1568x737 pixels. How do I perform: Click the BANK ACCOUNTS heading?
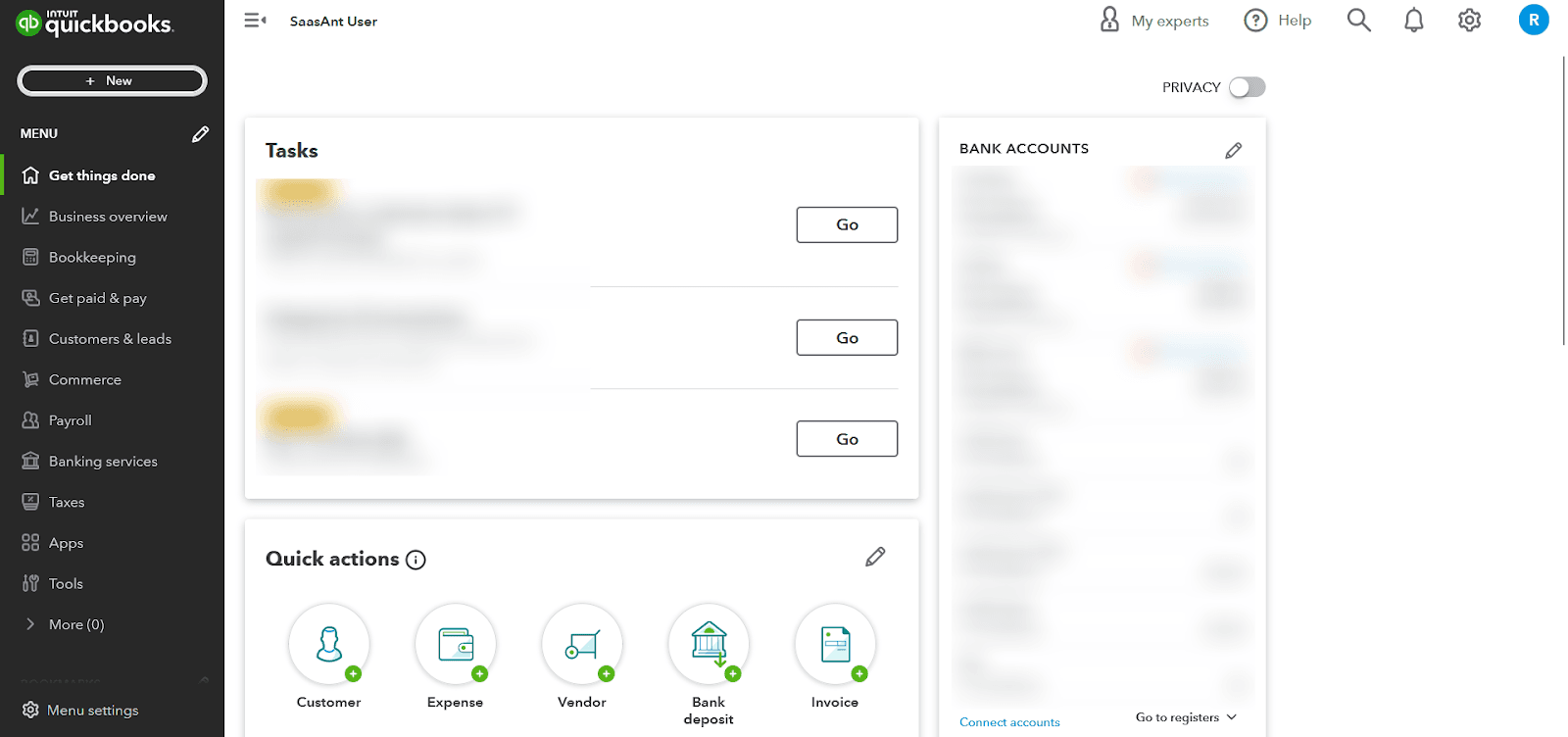pyautogui.click(x=1024, y=149)
